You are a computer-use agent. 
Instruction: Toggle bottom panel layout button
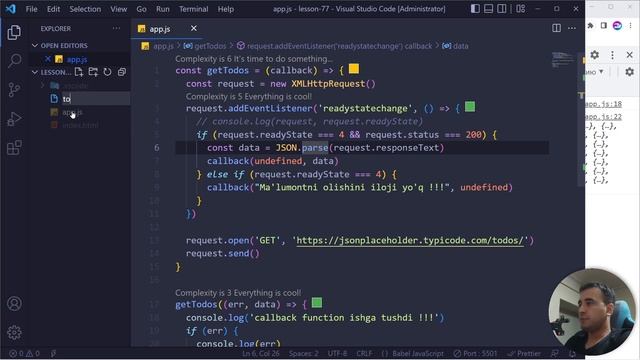pyautogui.click(x=489, y=9)
